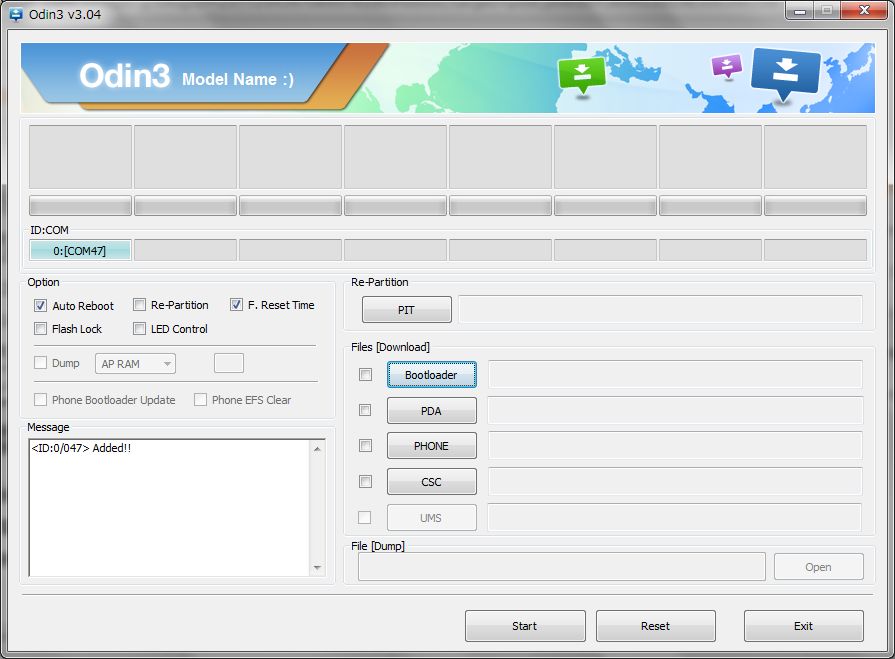Check the CSC file checkbox
Screen dimensions: 895x659
(x=365, y=482)
